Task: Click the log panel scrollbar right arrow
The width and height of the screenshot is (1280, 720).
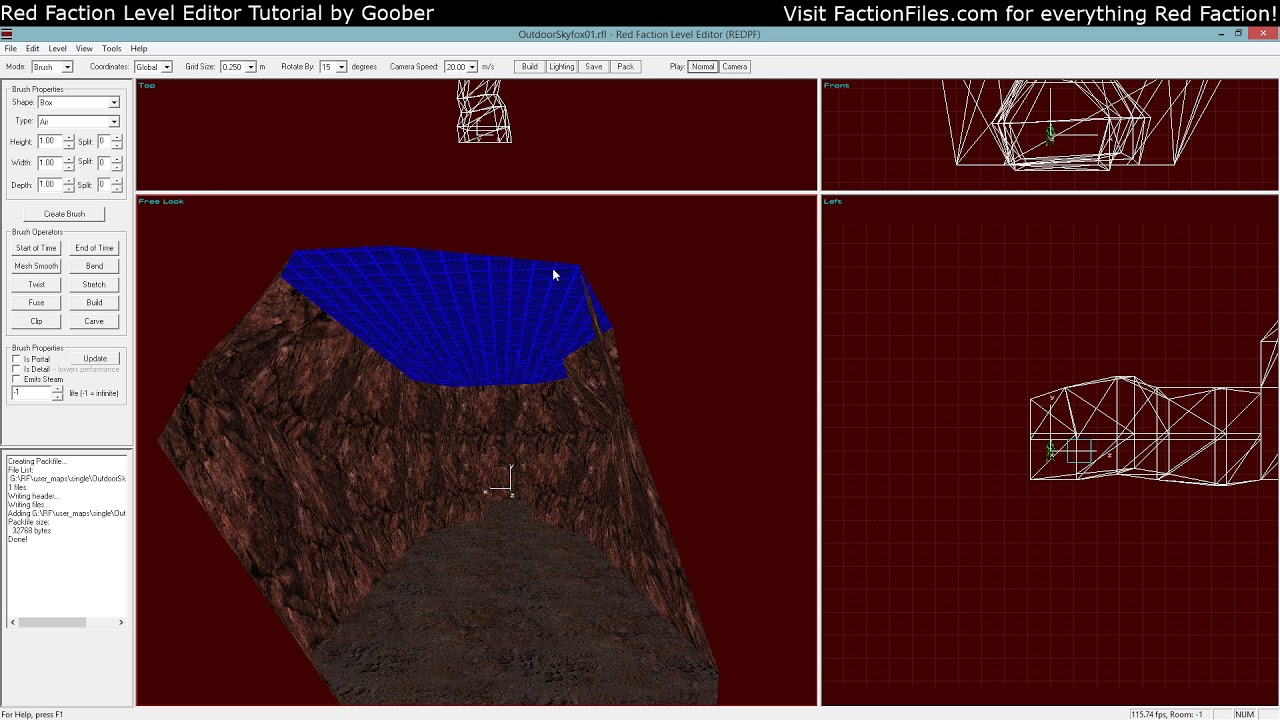Action: (x=121, y=622)
